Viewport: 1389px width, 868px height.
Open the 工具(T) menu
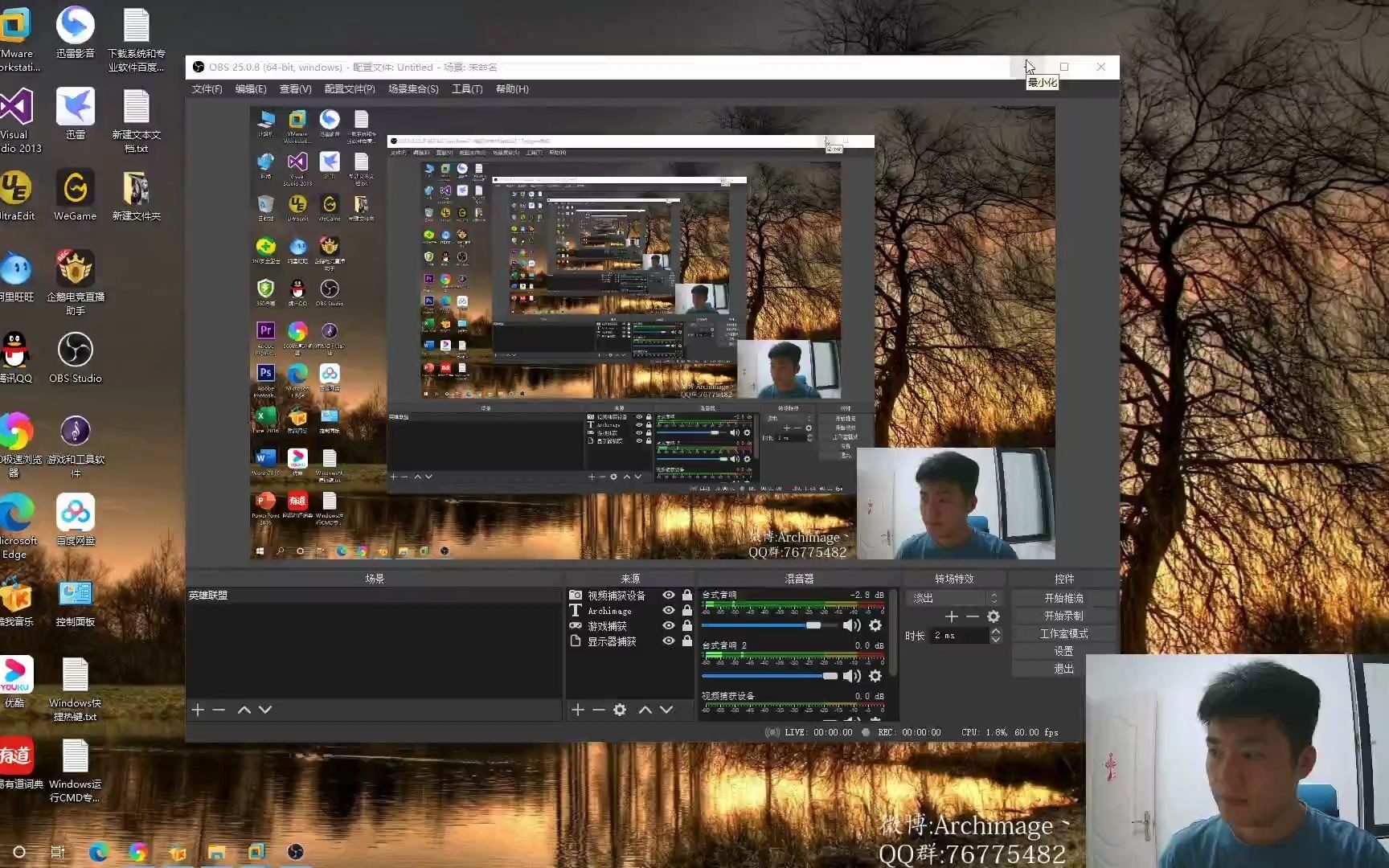tap(467, 89)
